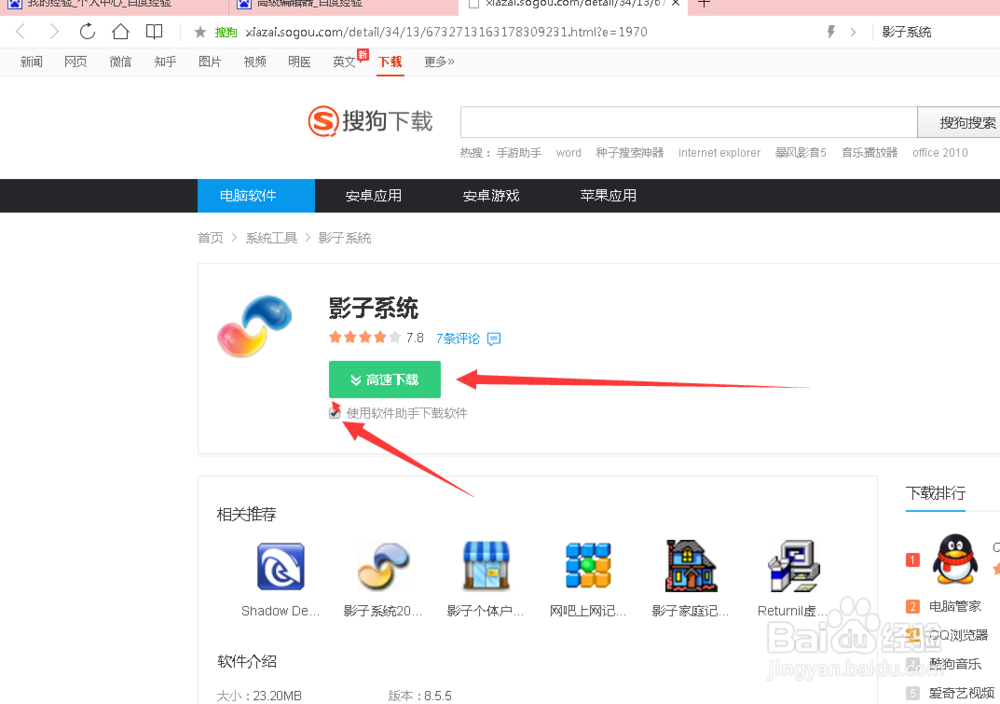Click the lightning speed-mode icon
1000x704 pixels.
(x=831, y=32)
